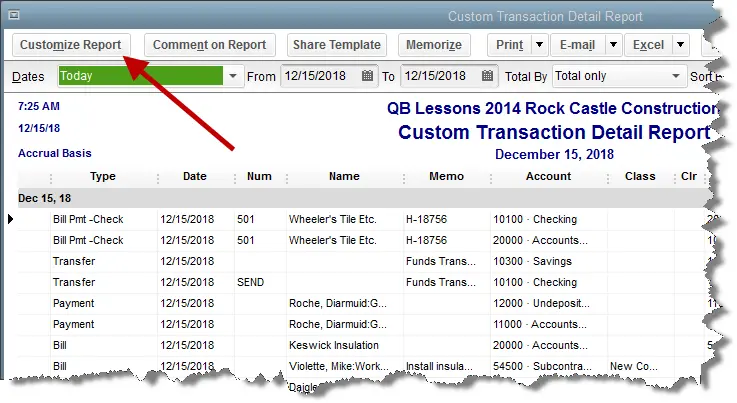Click the Customize Report button
737x403 pixels.
click(71, 45)
